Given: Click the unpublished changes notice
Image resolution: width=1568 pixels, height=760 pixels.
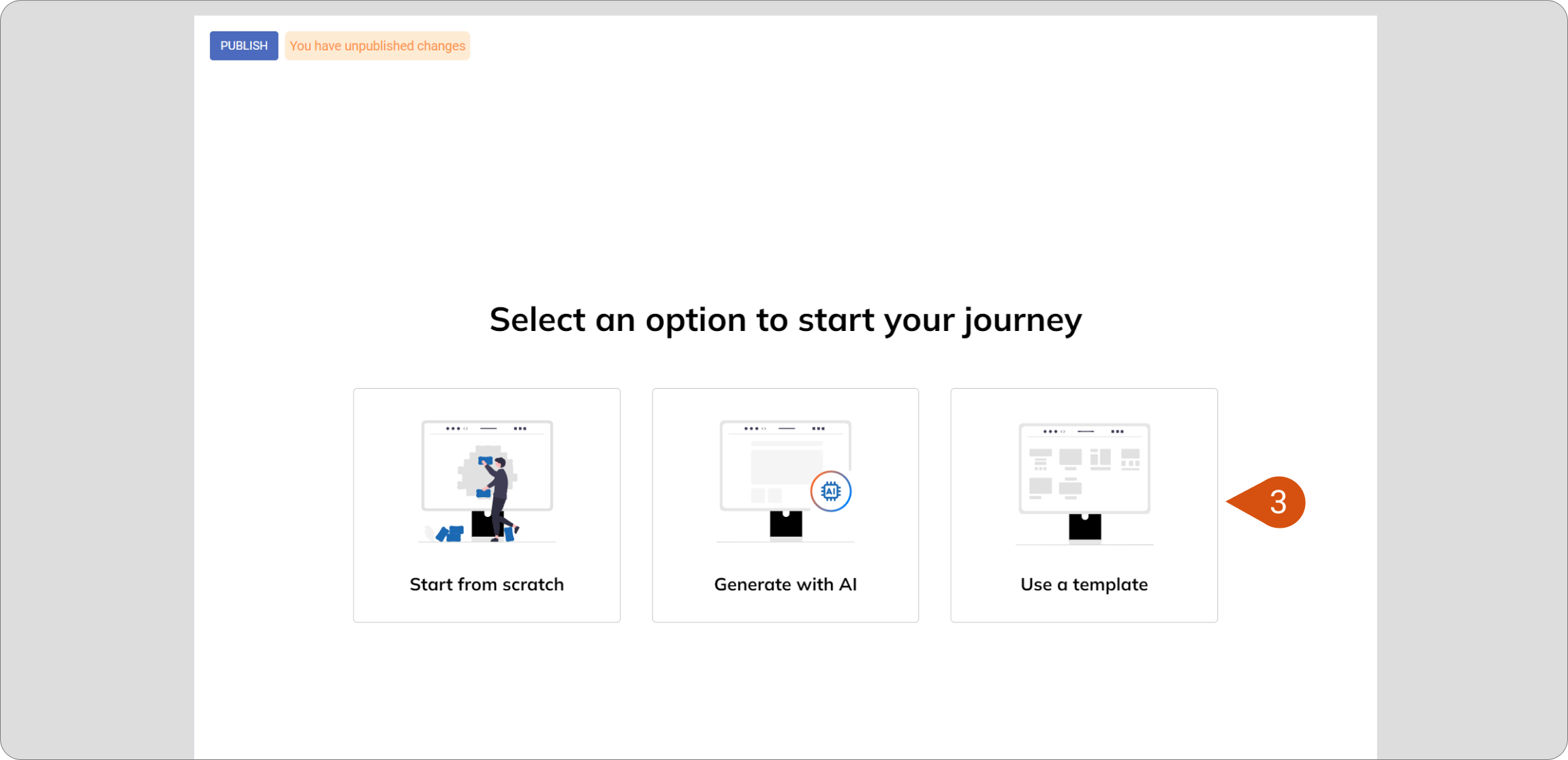Looking at the screenshot, I should [x=377, y=46].
